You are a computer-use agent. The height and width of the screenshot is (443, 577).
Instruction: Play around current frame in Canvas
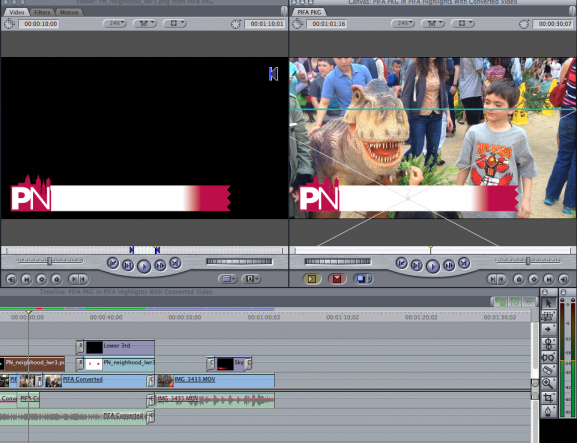coord(449,265)
